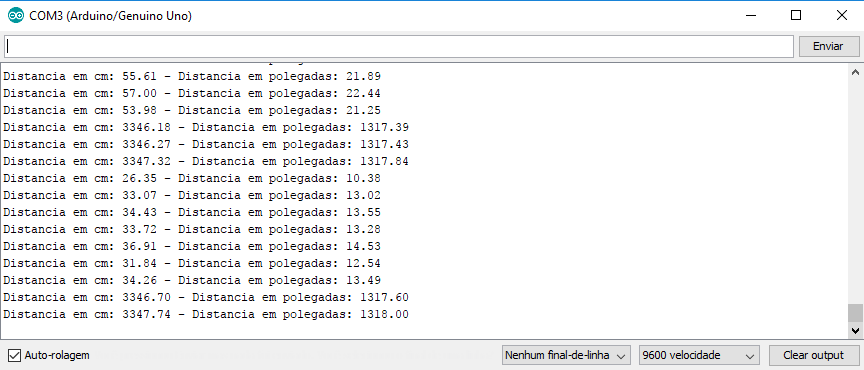The width and height of the screenshot is (864, 370).
Task: Select the line with 3346.18 cm reading
Action: (206, 127)
